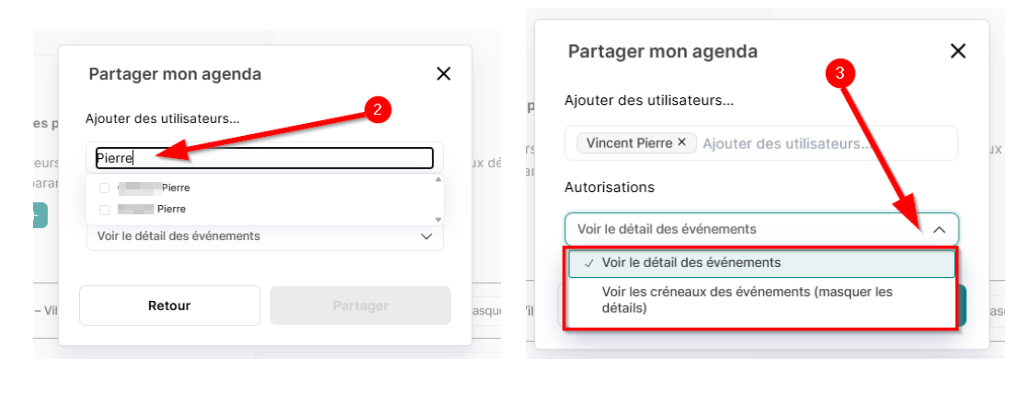The width and height of the screenshot is (1034, 413).
Task: Expand the left permissions dropdown chevron
Action: pyautogui.click(x=426, y=236)
